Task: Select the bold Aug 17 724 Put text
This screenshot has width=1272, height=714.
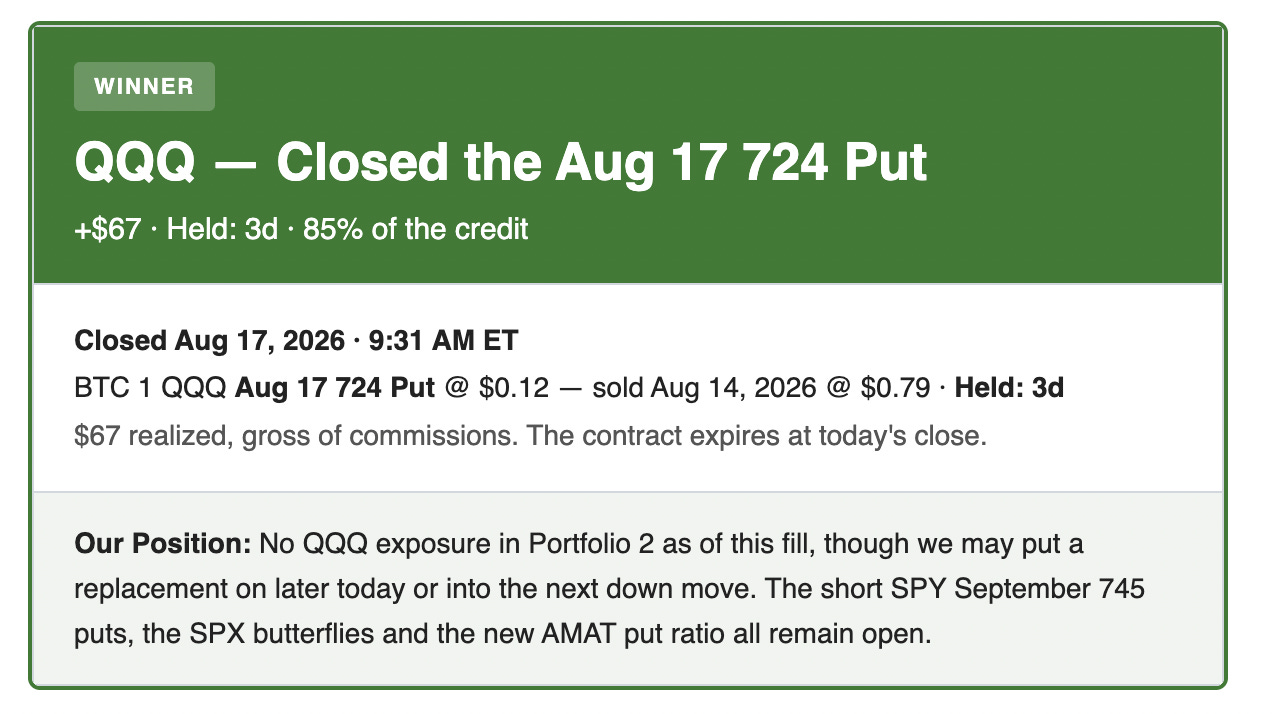Action: click(x=335, y=388)
